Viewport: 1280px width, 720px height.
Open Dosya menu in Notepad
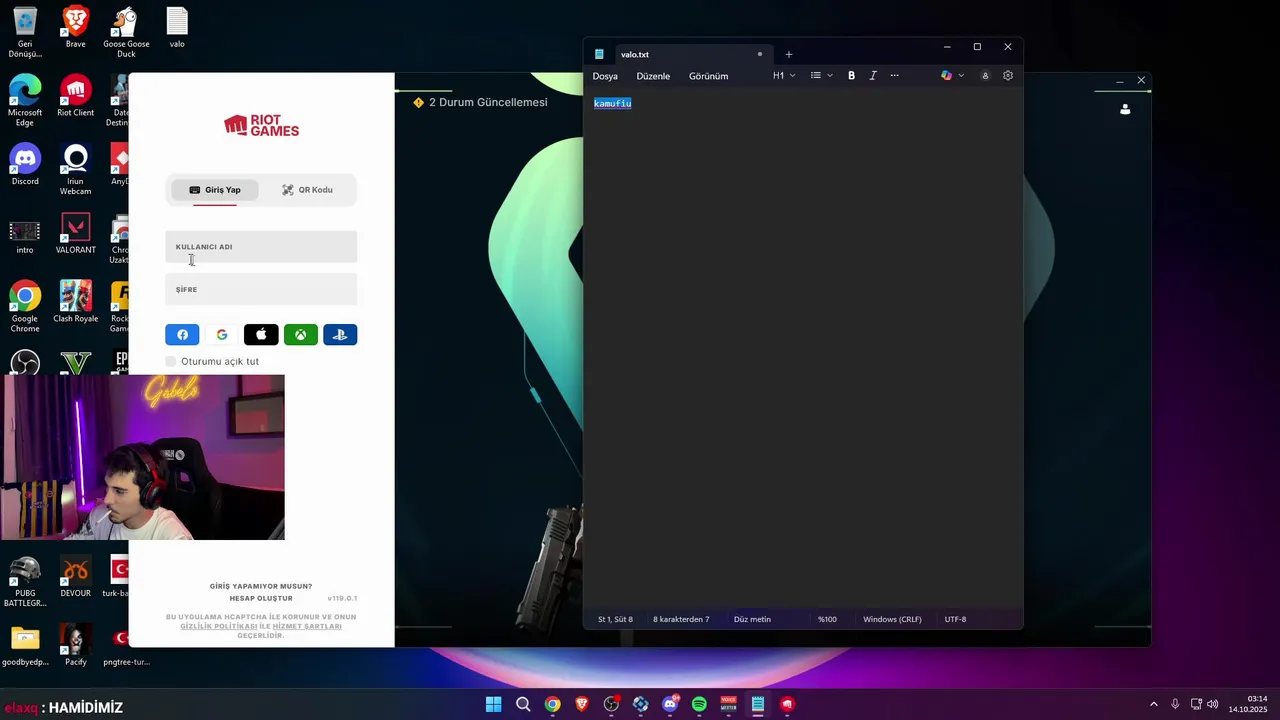(605, 76)
